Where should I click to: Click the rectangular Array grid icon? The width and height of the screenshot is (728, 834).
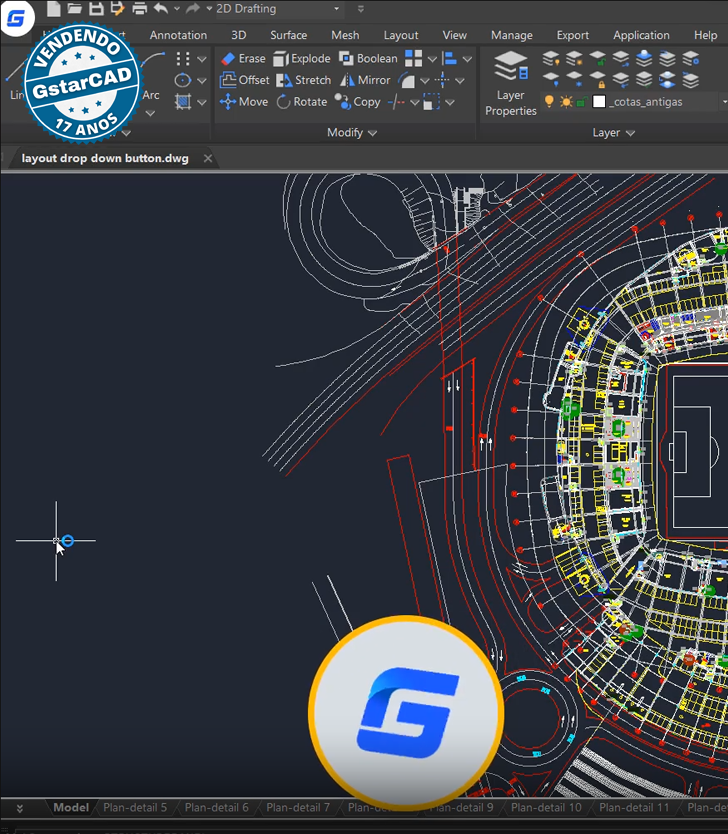click(413, 59)
